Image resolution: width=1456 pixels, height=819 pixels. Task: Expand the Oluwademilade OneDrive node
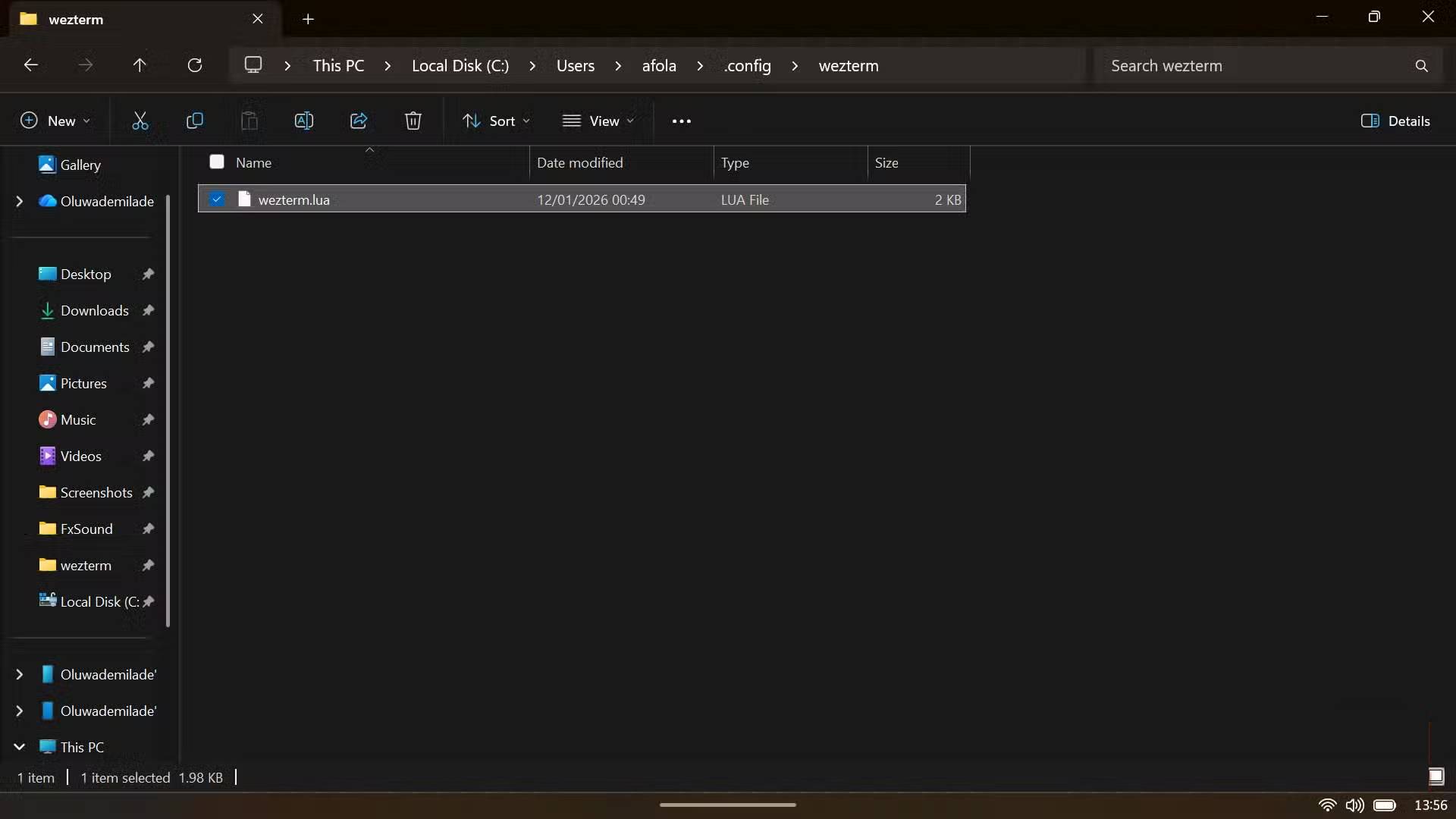tap(20, 201)
